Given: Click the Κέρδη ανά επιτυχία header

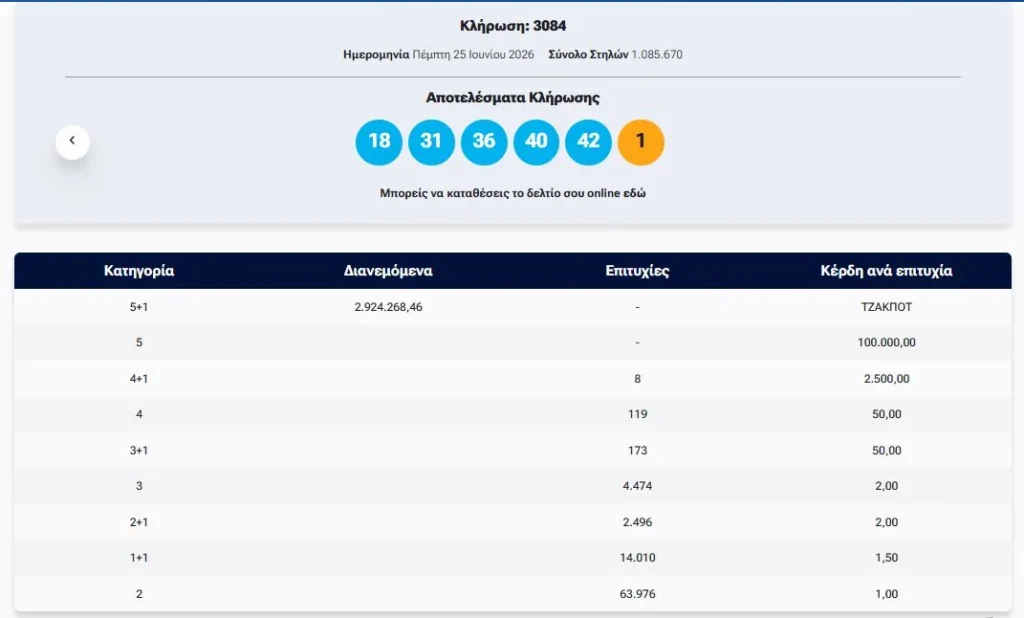Looking at the screenshot, I should tap(886, 270).
